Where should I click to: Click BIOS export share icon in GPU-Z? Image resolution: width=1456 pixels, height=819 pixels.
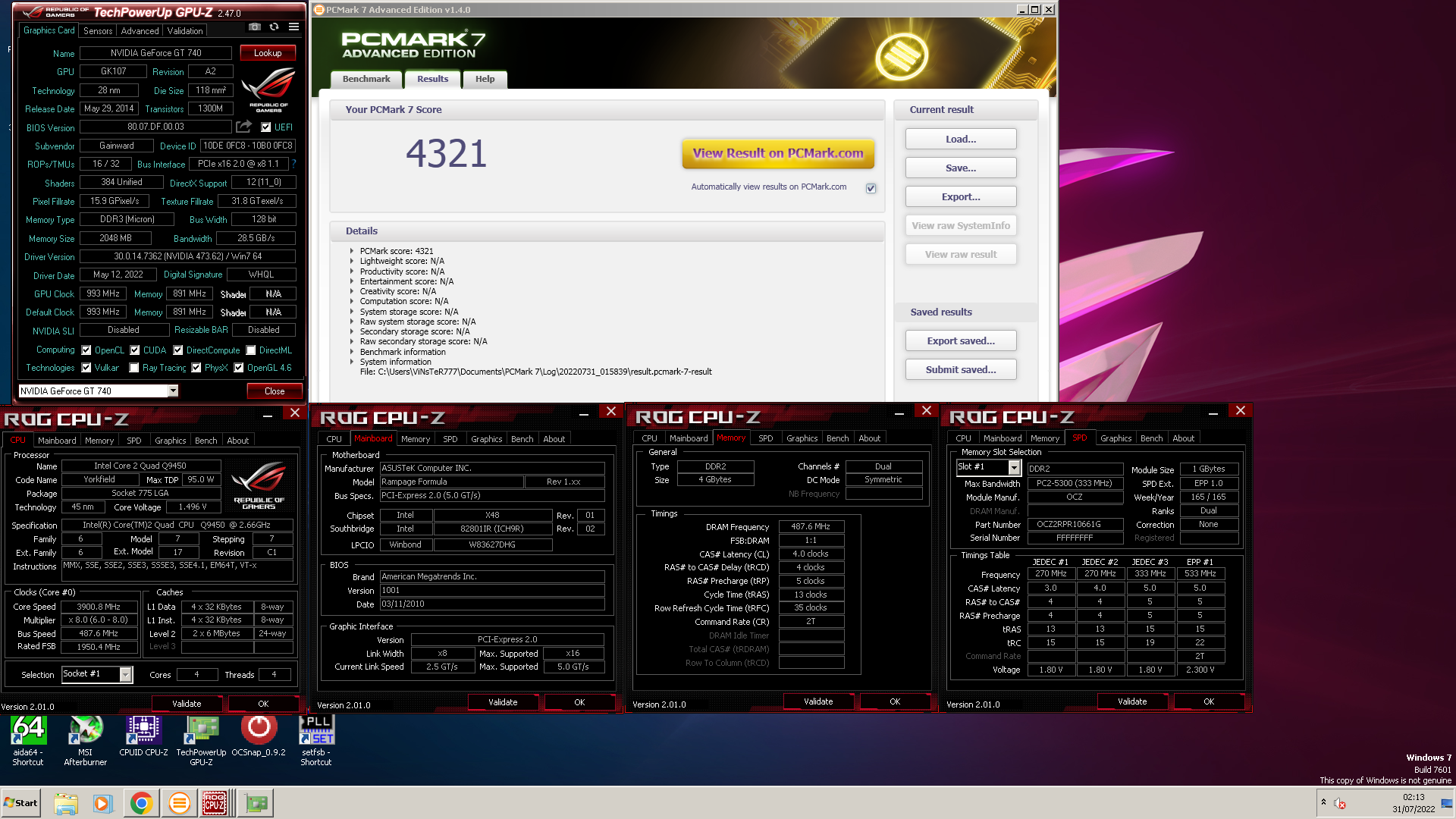243,127
